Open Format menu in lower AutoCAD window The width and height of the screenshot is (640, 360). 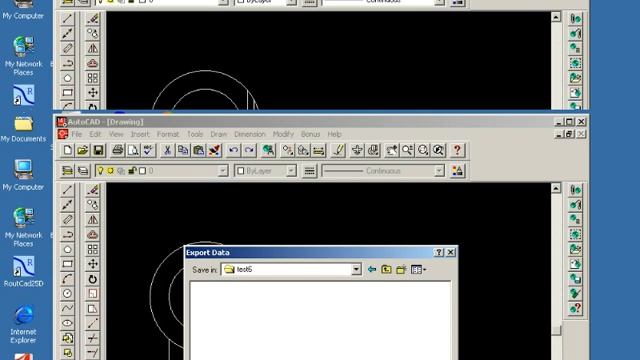168,134
